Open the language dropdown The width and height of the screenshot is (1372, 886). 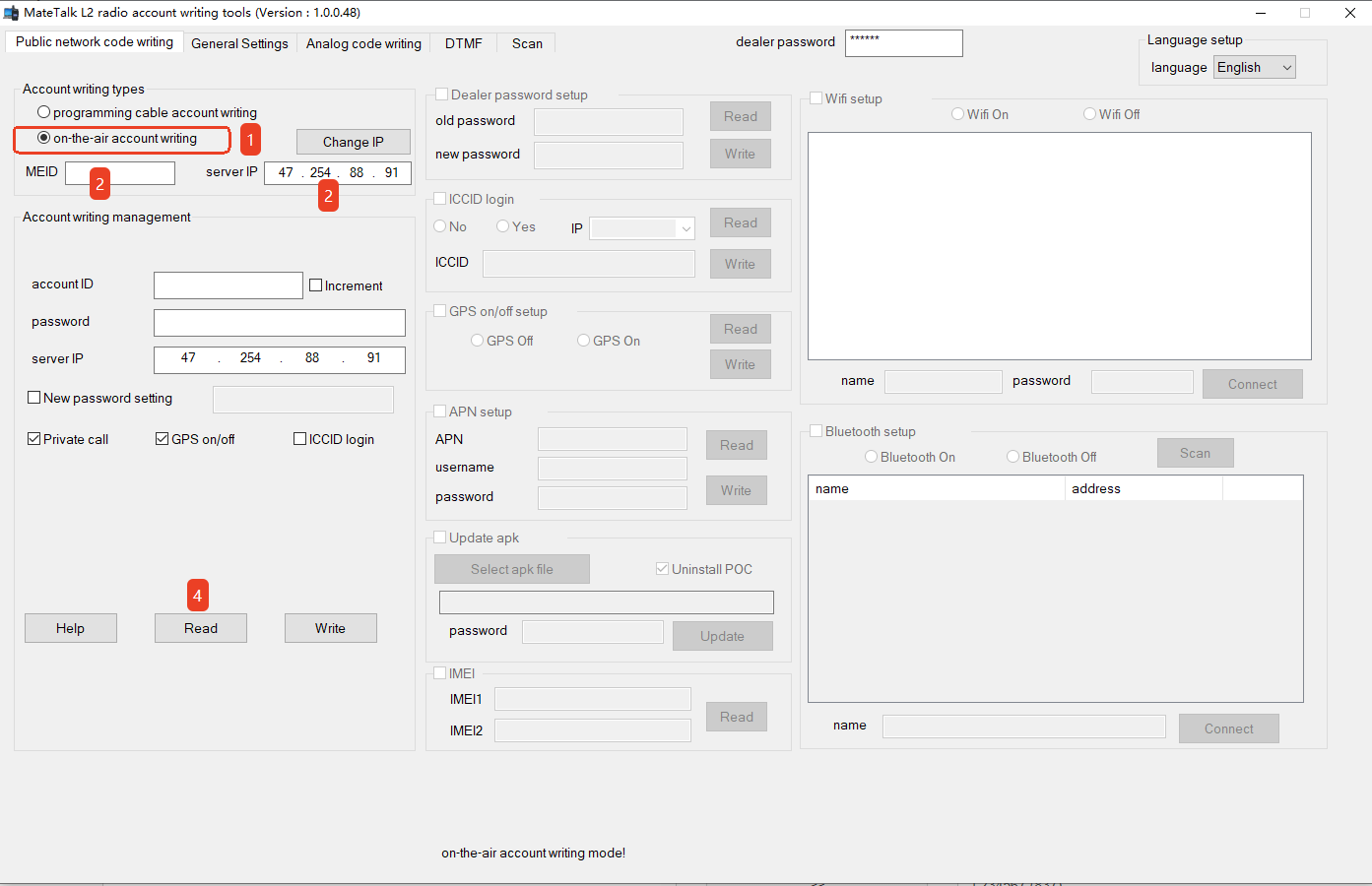tap(1254, 67)
